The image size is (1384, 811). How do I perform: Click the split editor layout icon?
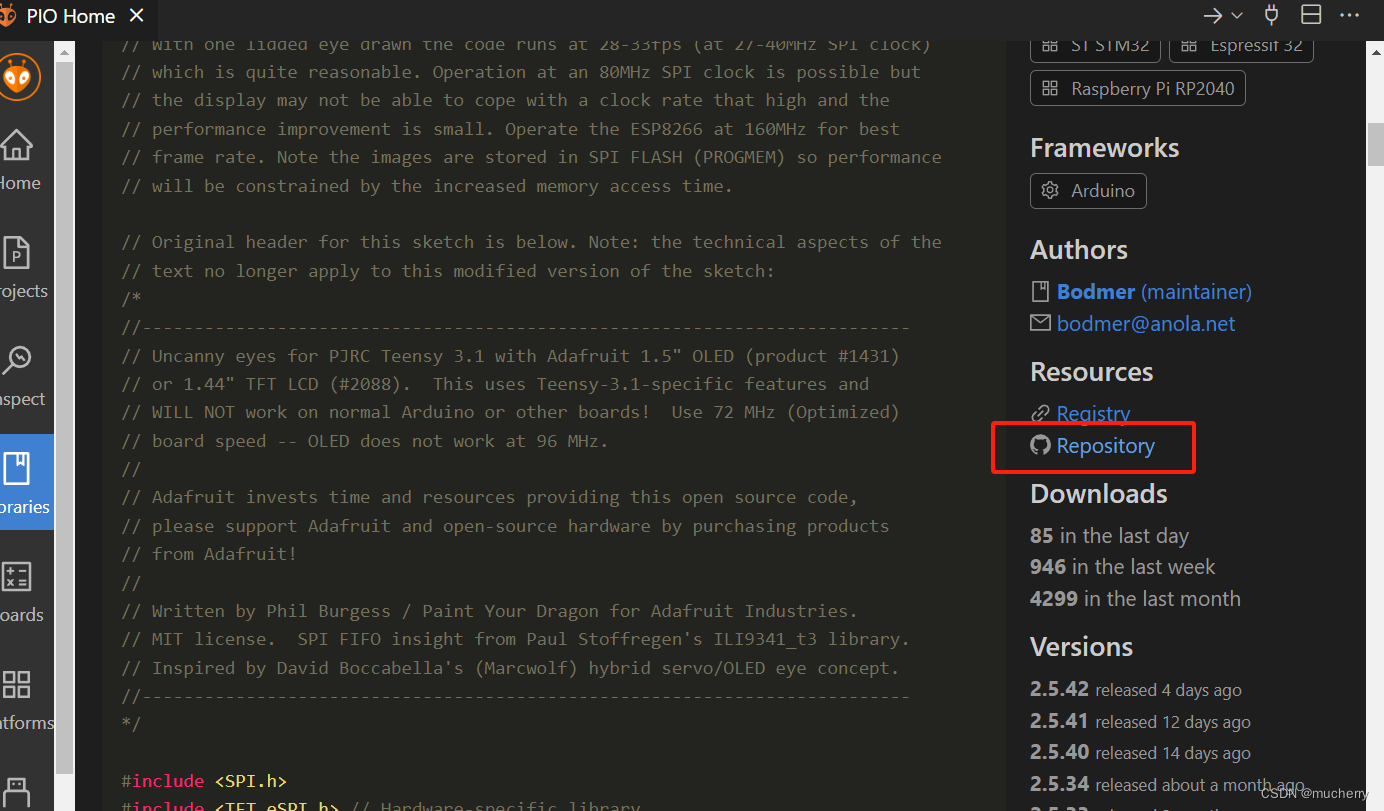click(x=1311, y=14)
